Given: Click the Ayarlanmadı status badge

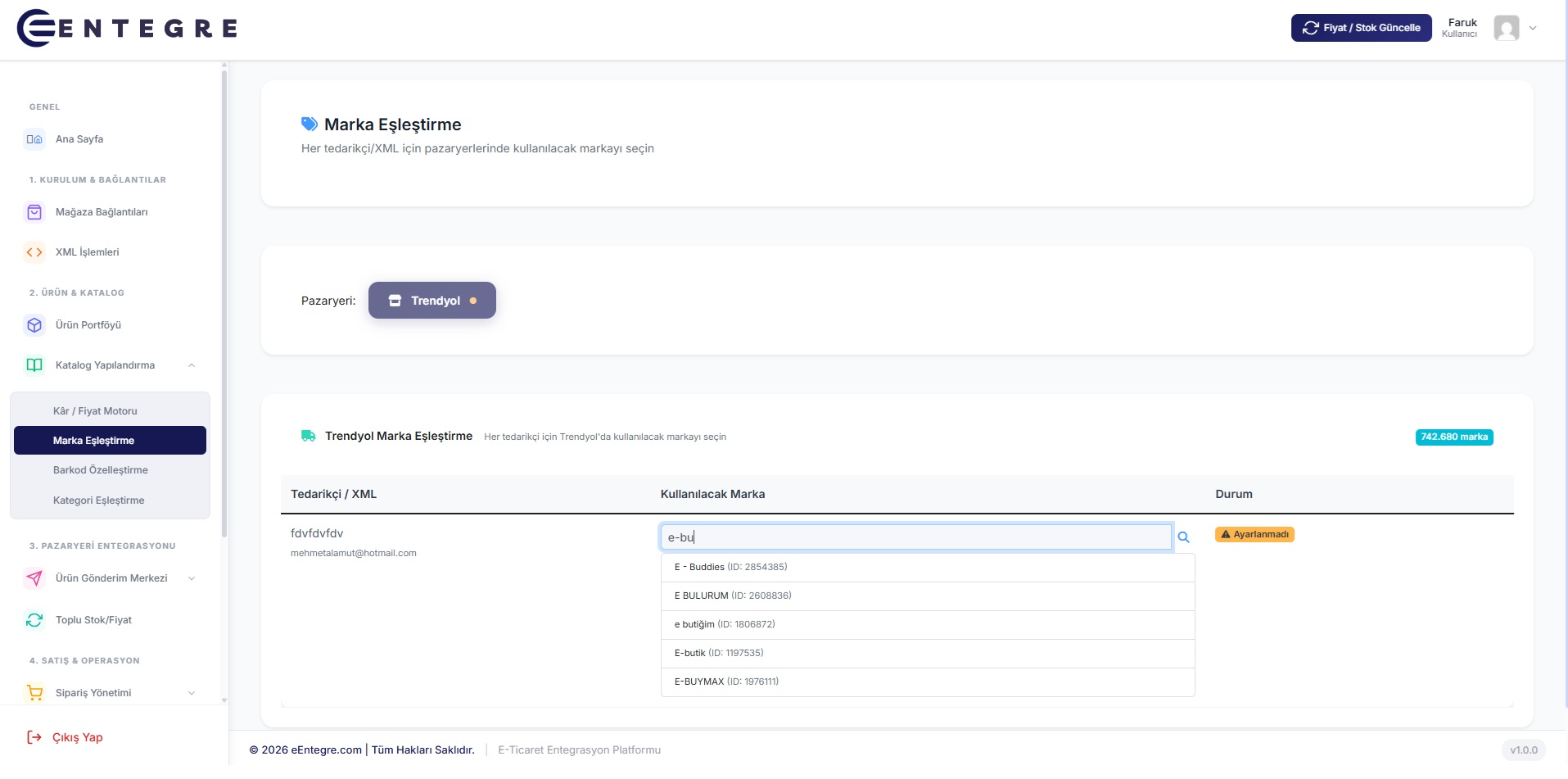Looking at the screenshot, I should click(x=1254, y=535).
